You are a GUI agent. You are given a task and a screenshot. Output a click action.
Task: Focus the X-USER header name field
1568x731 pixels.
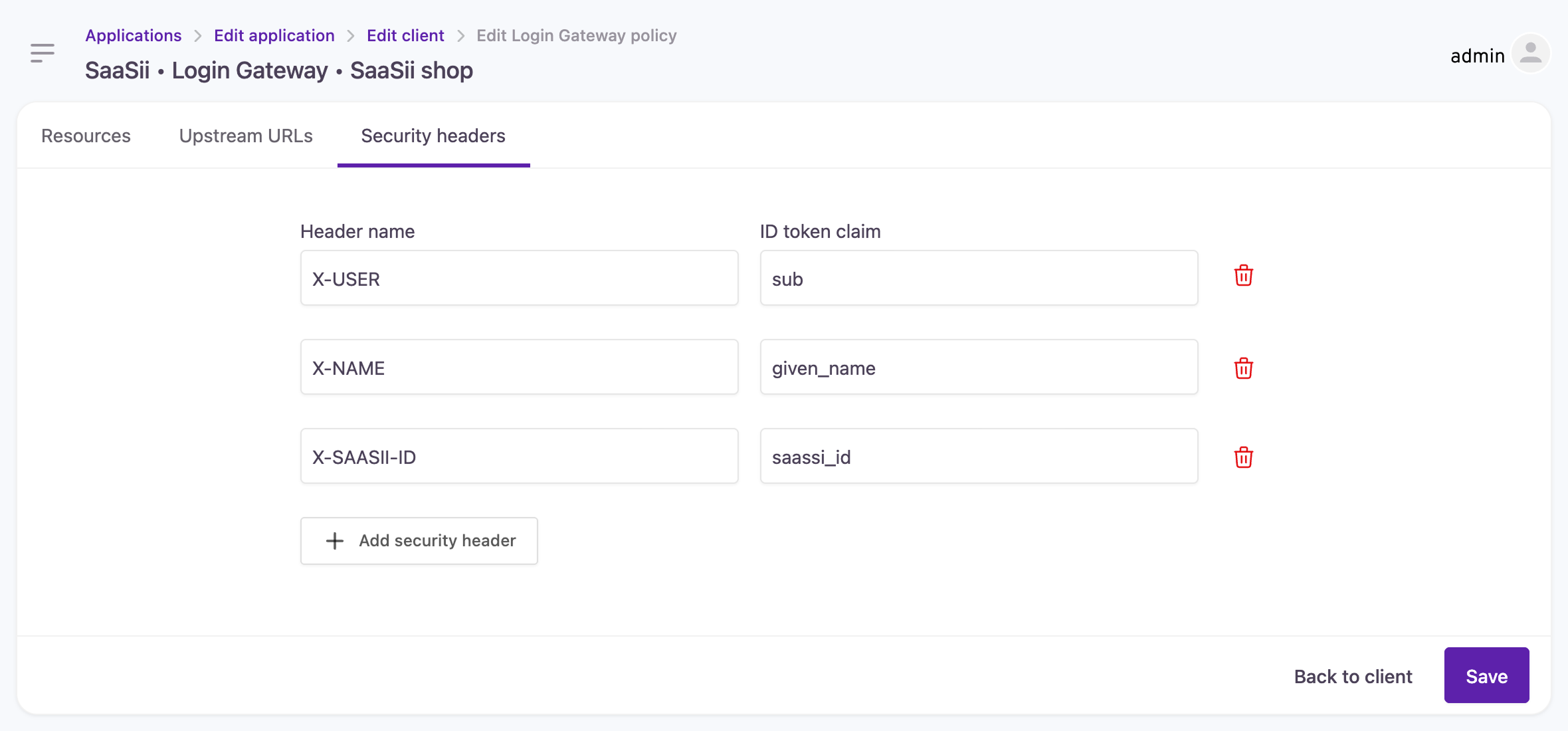point(519,278)
